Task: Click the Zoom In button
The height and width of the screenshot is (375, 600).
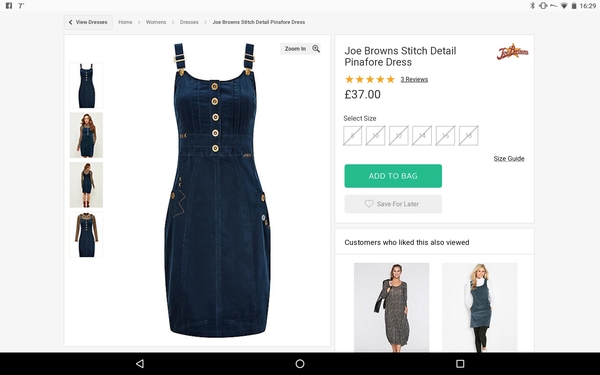Action: (300, 49)
